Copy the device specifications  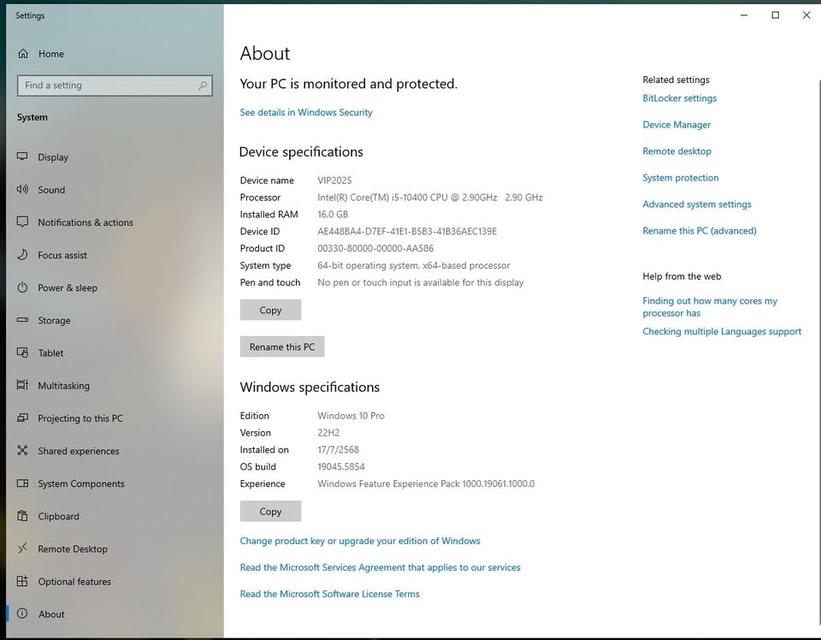[270, 310]
